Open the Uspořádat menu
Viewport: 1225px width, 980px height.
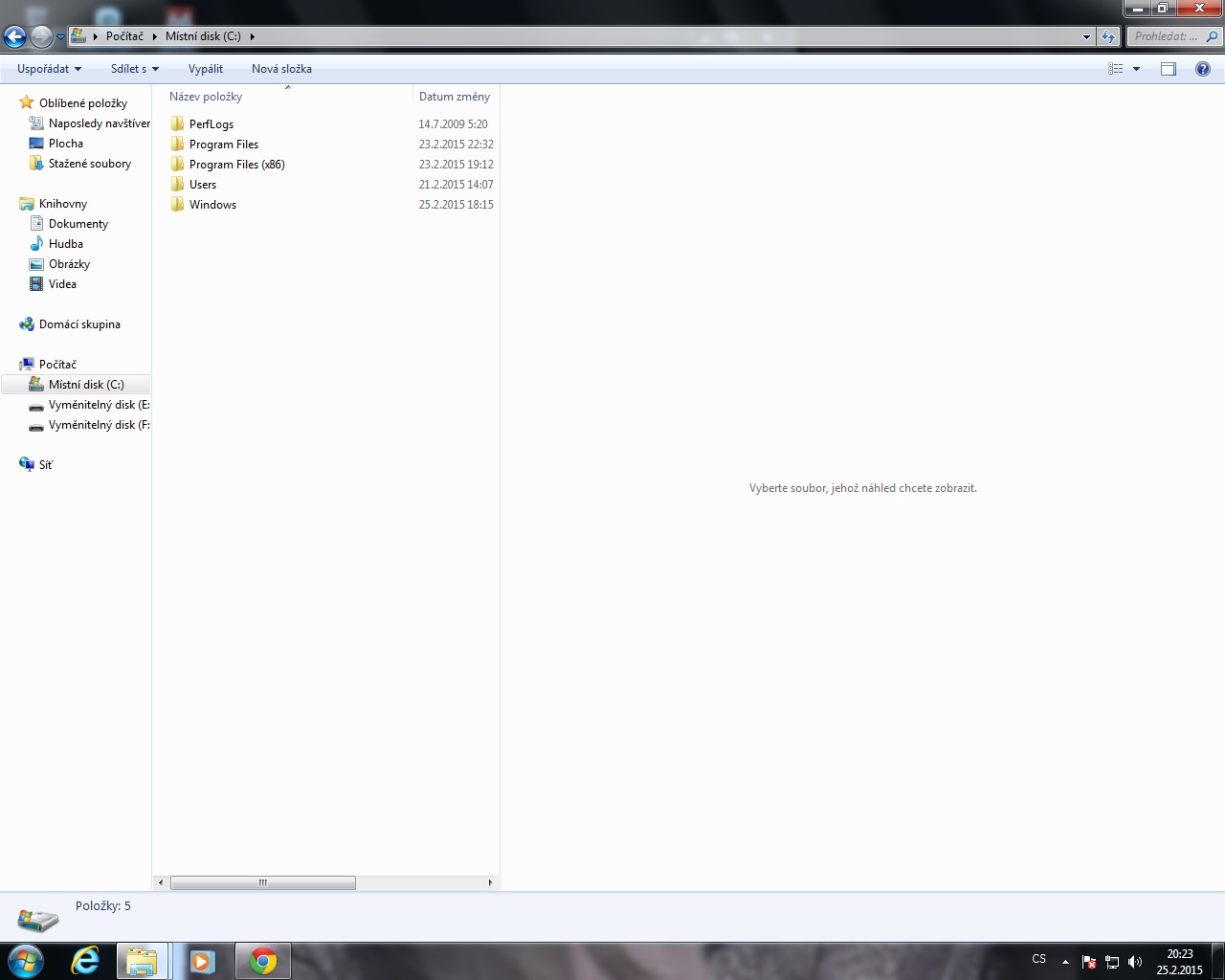pyautogui.click(x=49, y=69)
